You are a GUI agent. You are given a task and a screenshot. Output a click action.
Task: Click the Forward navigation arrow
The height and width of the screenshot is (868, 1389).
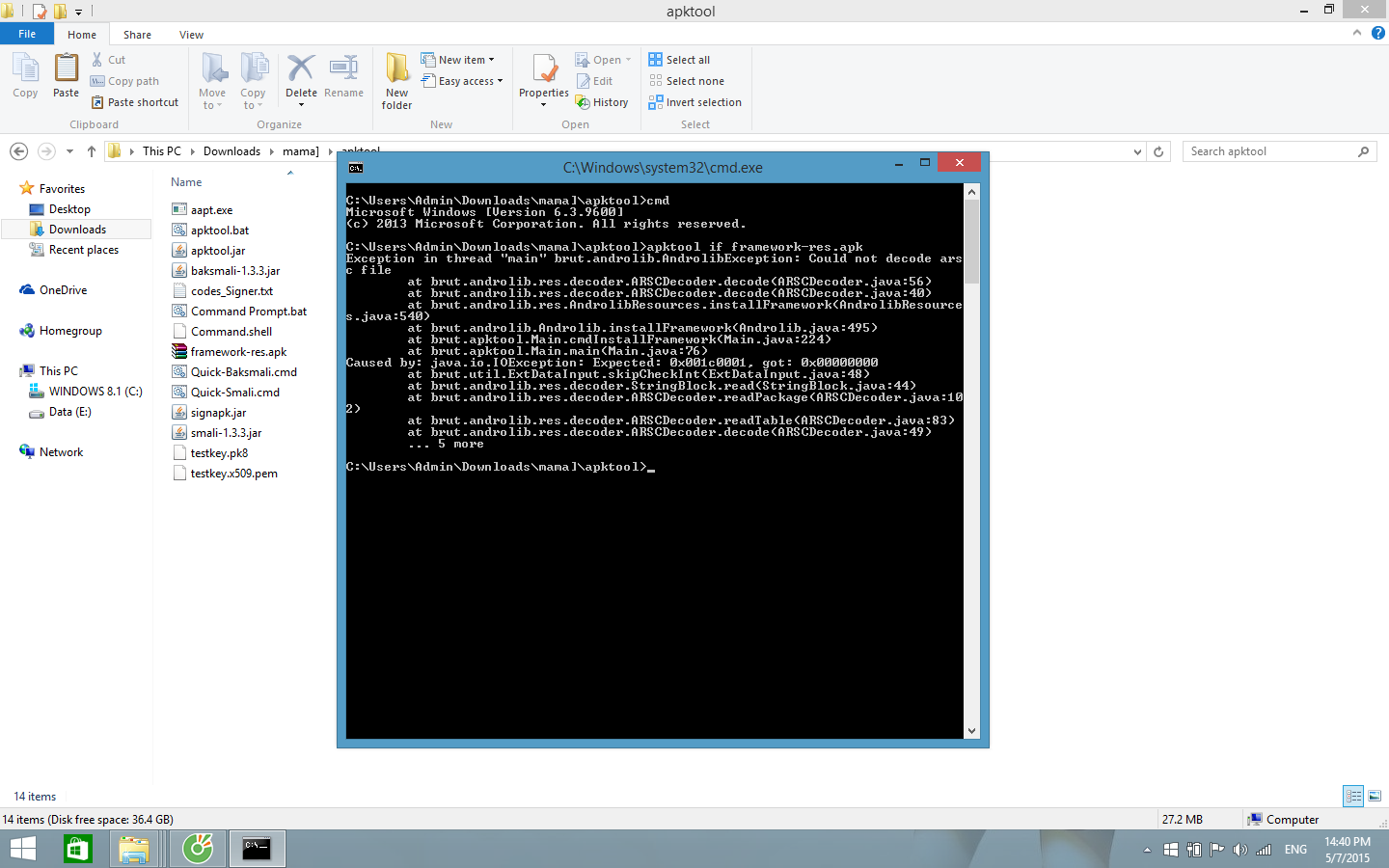tap(45, 151)
